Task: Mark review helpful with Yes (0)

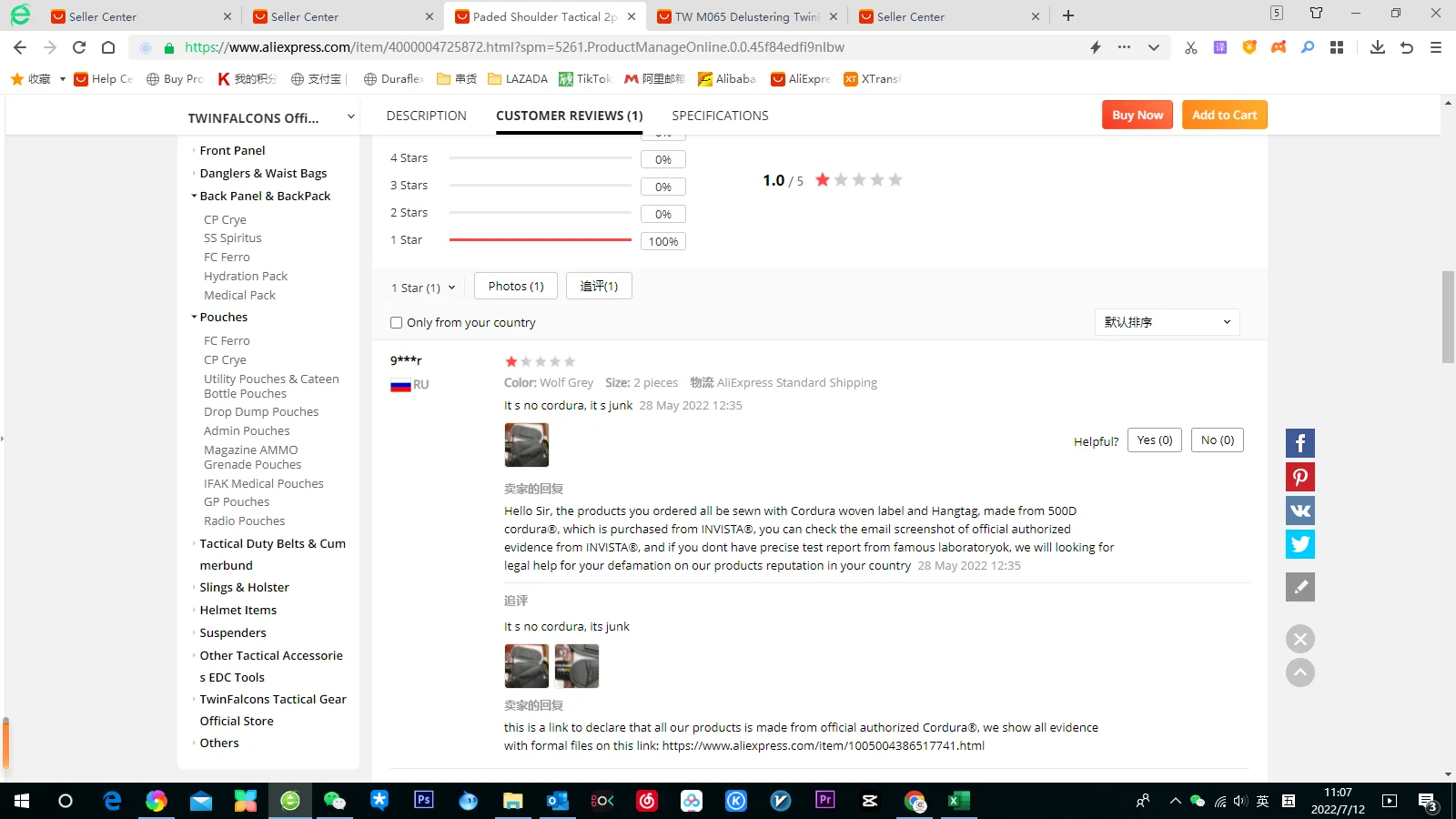Action: [x=1155, y=440]
